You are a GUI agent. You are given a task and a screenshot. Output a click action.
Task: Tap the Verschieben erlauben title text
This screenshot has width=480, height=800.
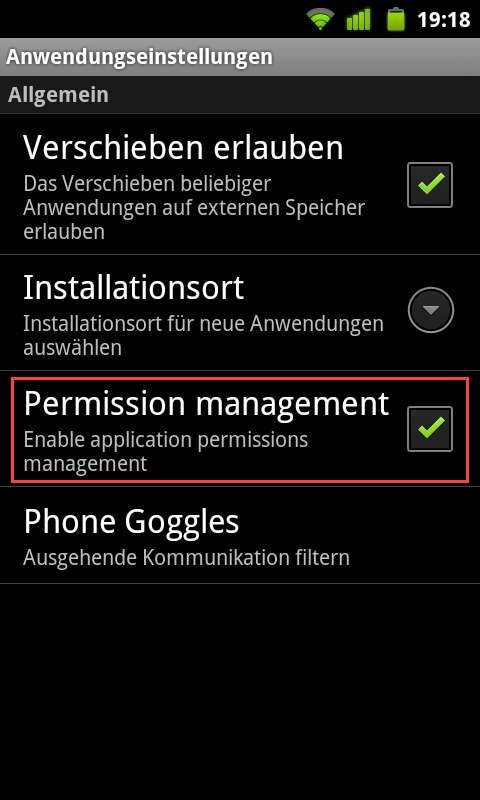click(x=183, y=148)
